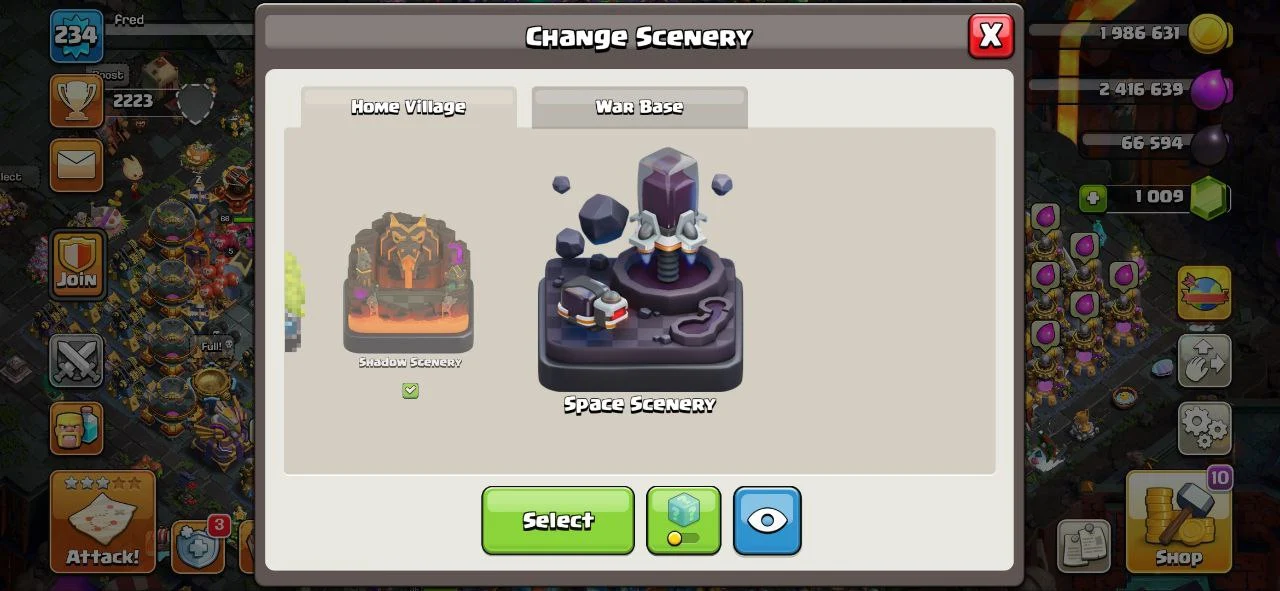The width and height of the screenshot is (1280, 591).
Task: Switch to the Home Village tab
Action: (408, 107)
